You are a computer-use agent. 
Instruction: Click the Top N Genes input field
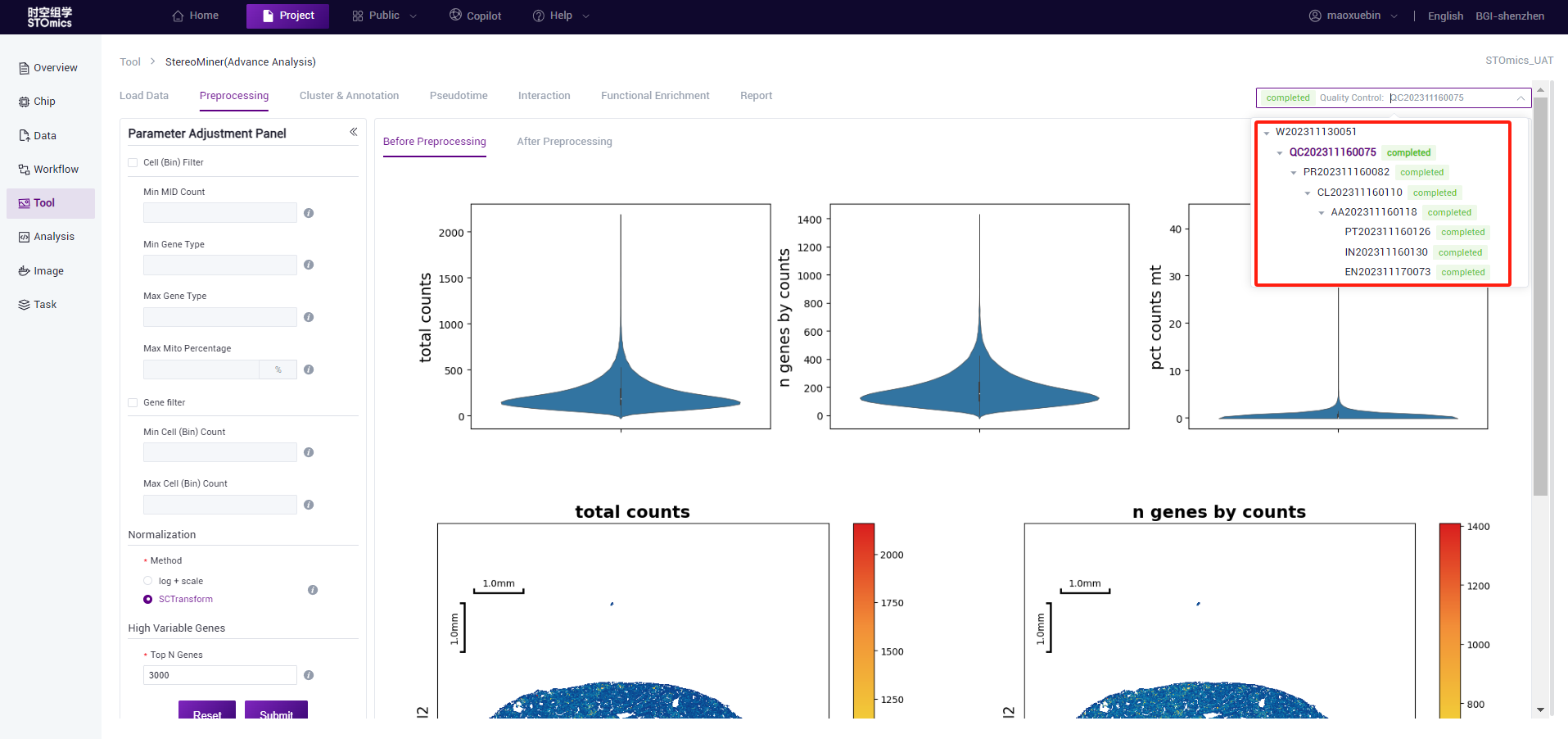point(219,675)
